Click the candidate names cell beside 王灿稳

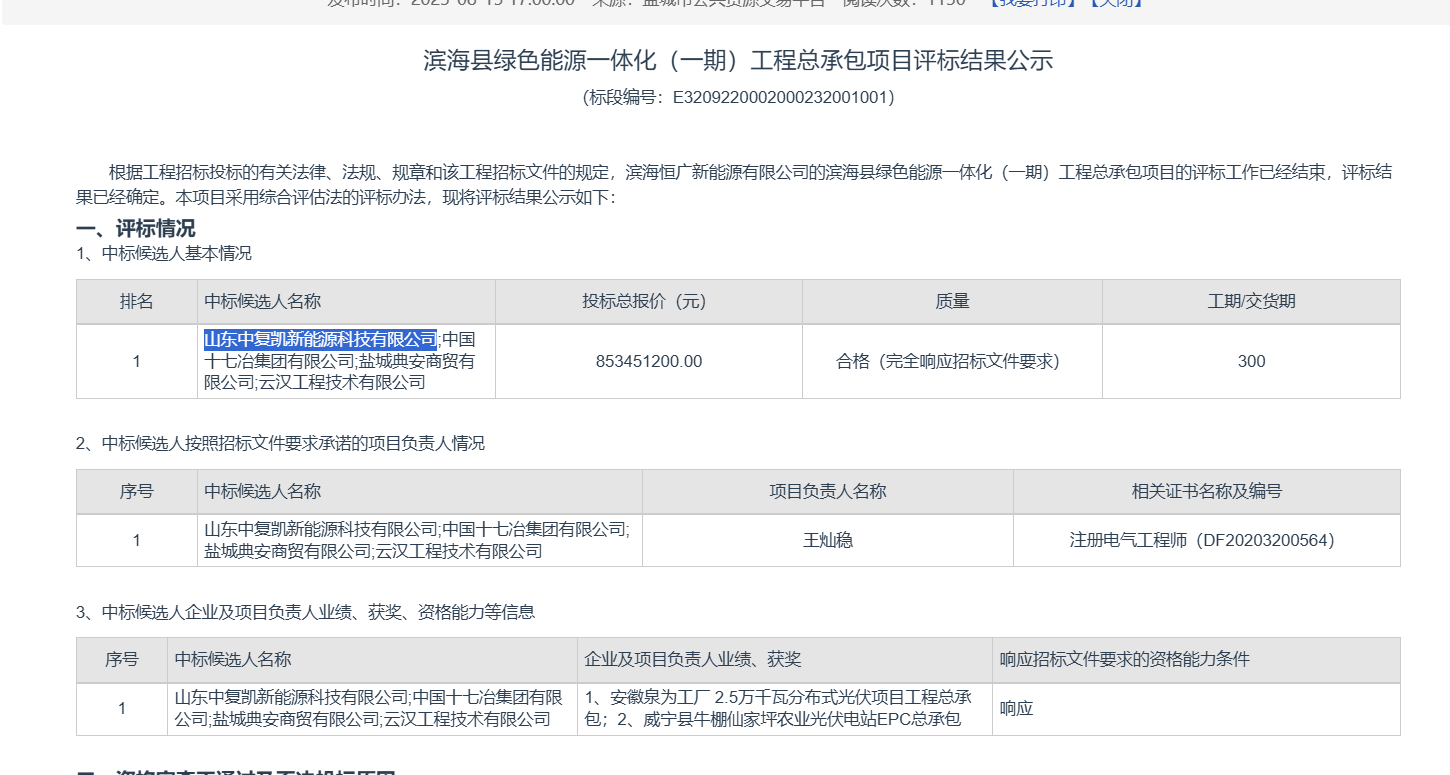point(420,541)
